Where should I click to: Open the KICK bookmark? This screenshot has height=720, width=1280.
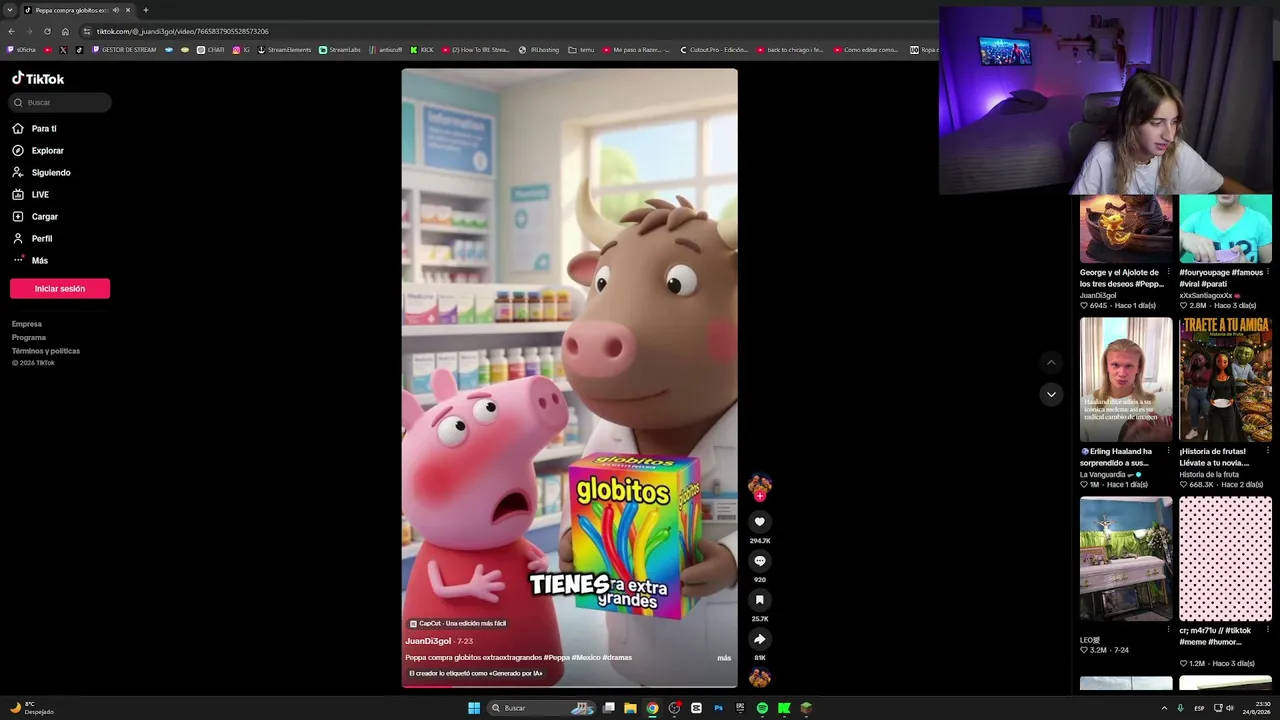[422, 49]
